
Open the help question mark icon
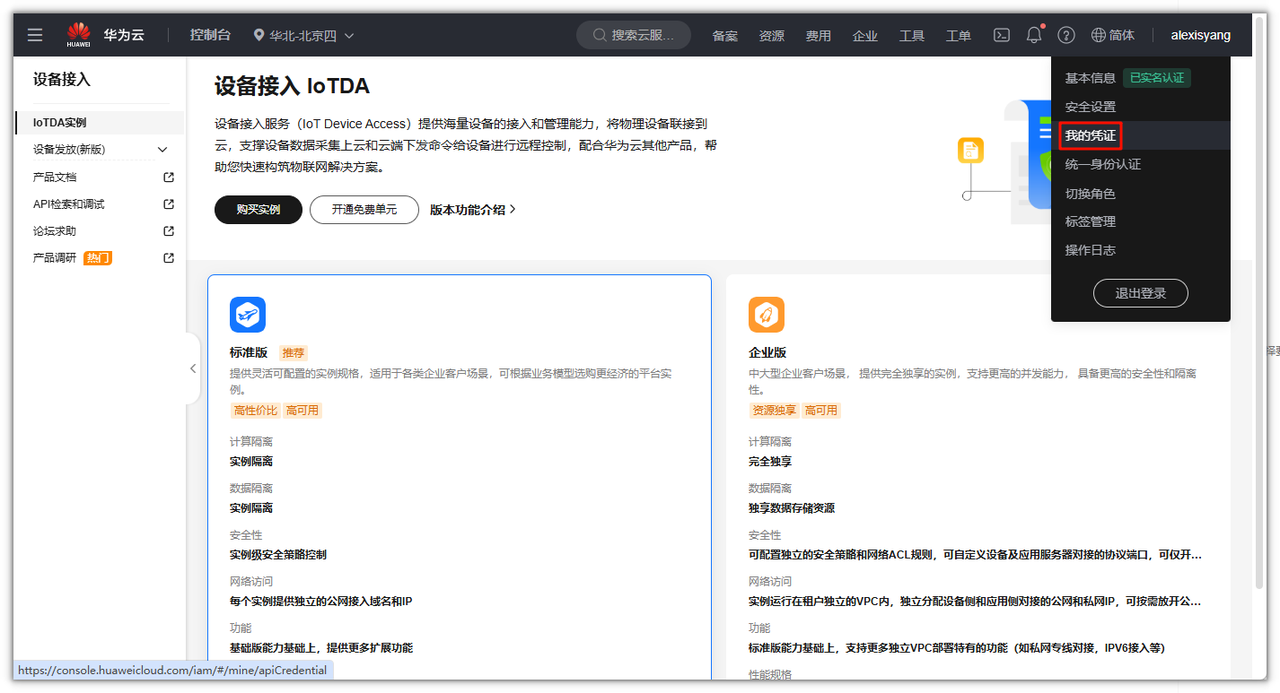(1066, 35)
